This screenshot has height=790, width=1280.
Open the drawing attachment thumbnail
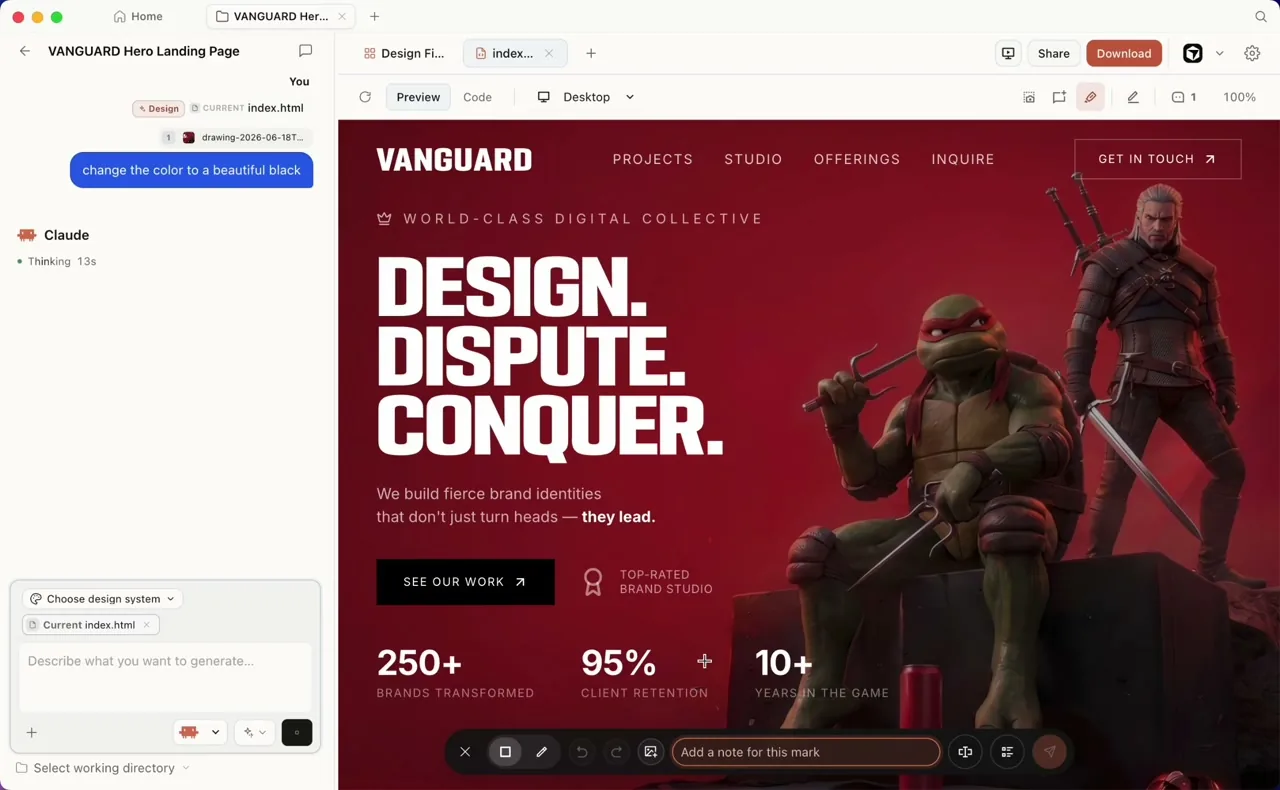(x=188, y=137)
